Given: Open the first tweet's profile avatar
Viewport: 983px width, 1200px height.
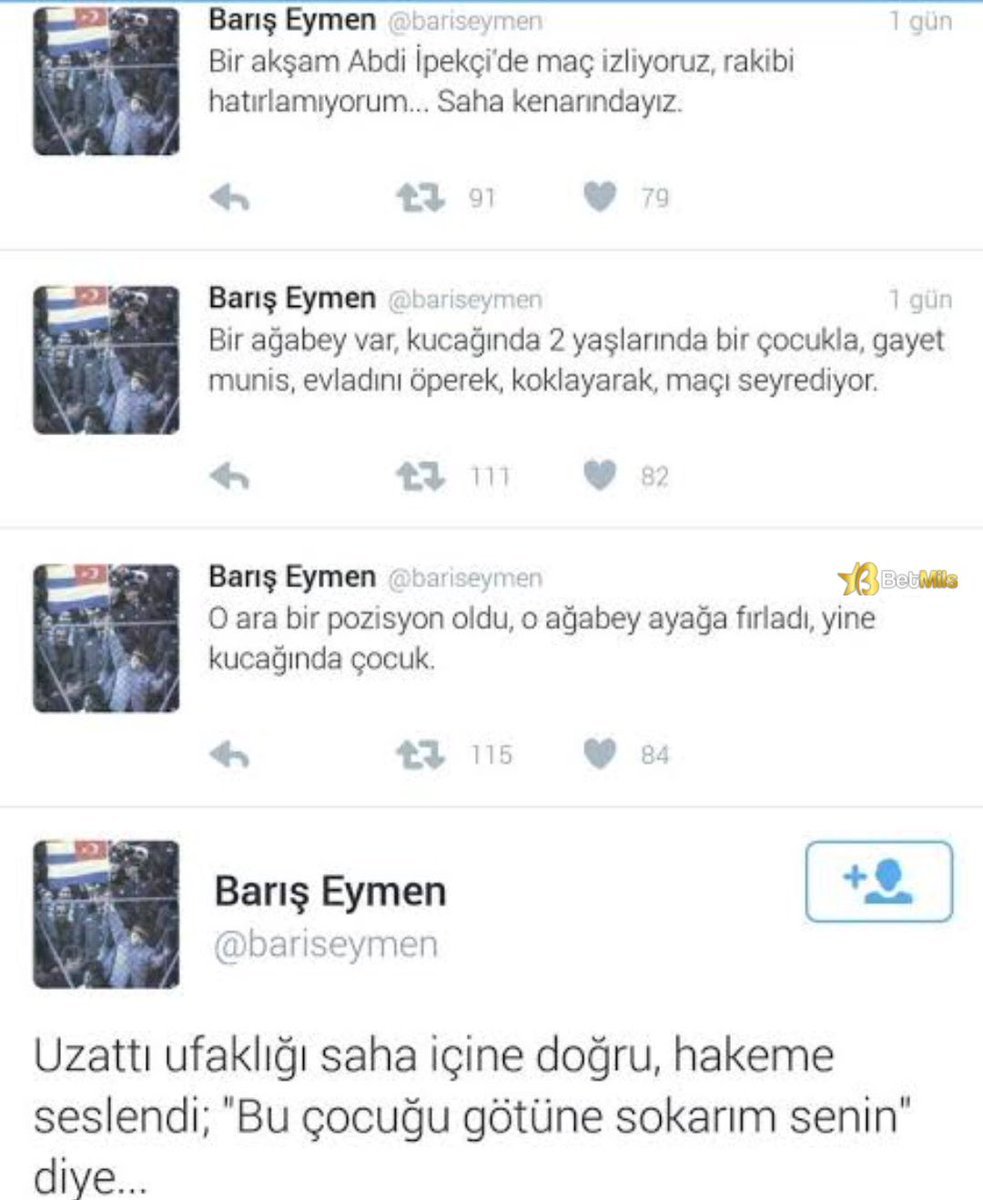Looking at the screenshot, I should click(x=106, y=80).
